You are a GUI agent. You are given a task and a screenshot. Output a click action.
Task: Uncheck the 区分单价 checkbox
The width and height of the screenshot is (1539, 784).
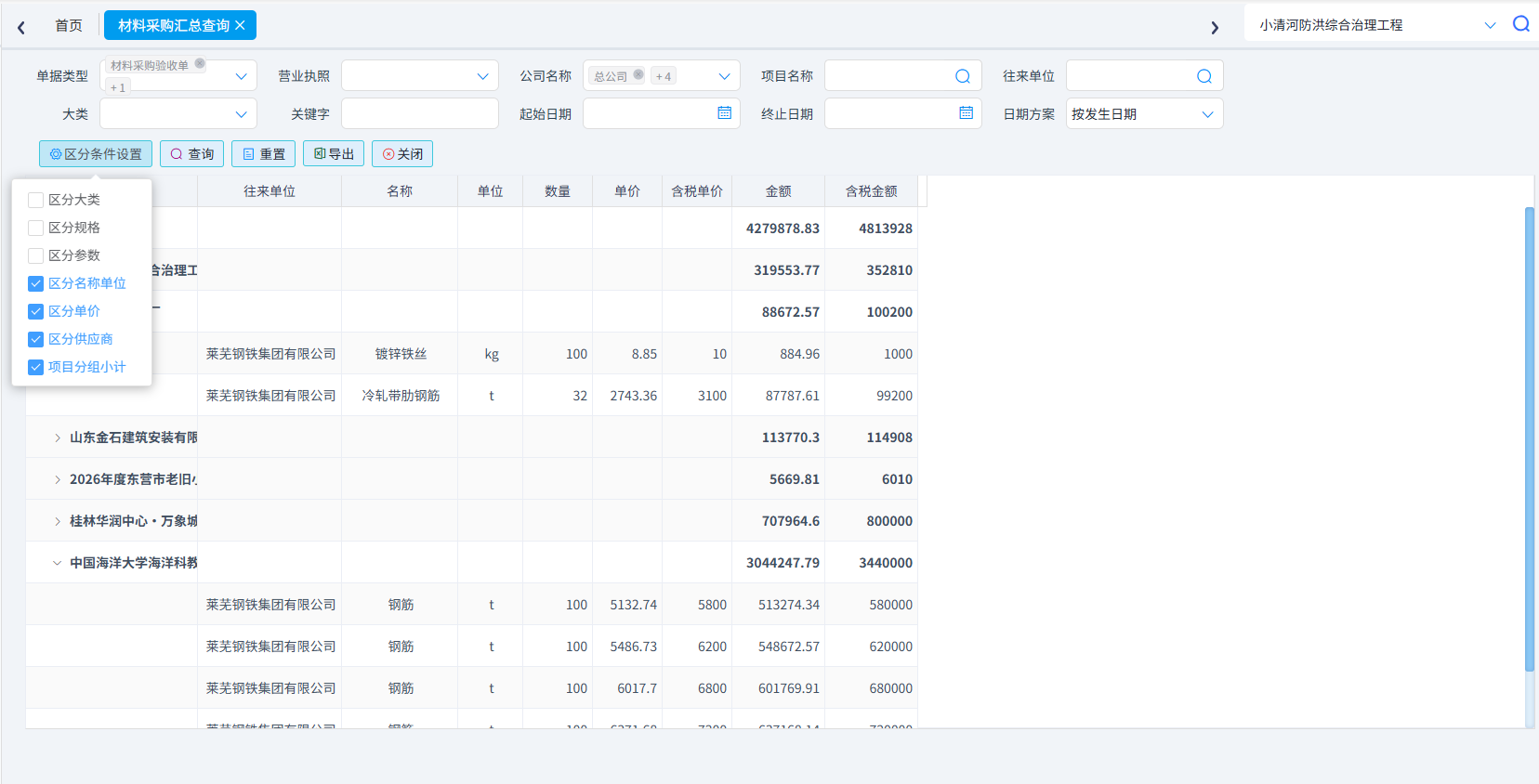pos(36,311)
